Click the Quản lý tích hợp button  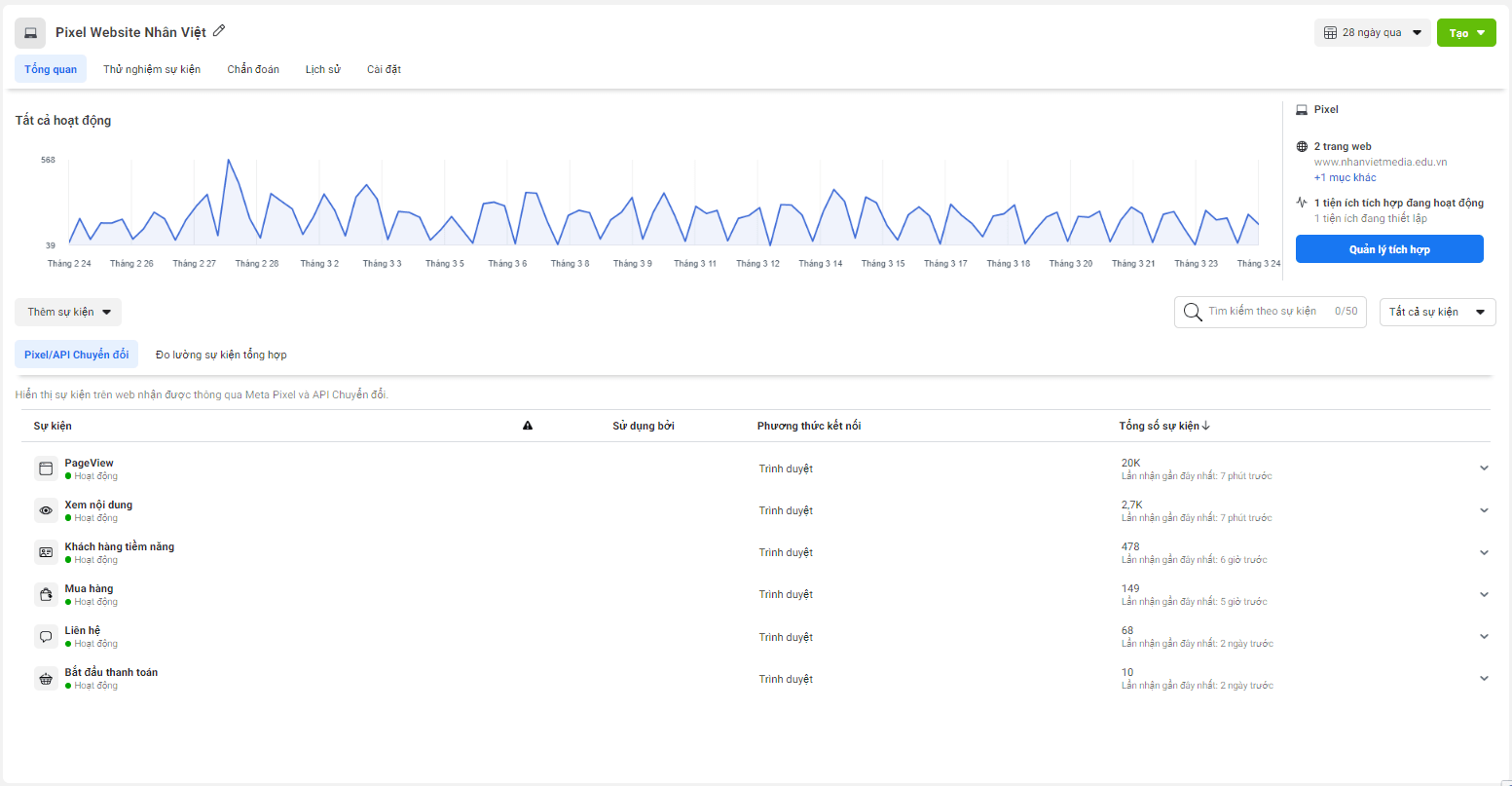point(1389,249)
